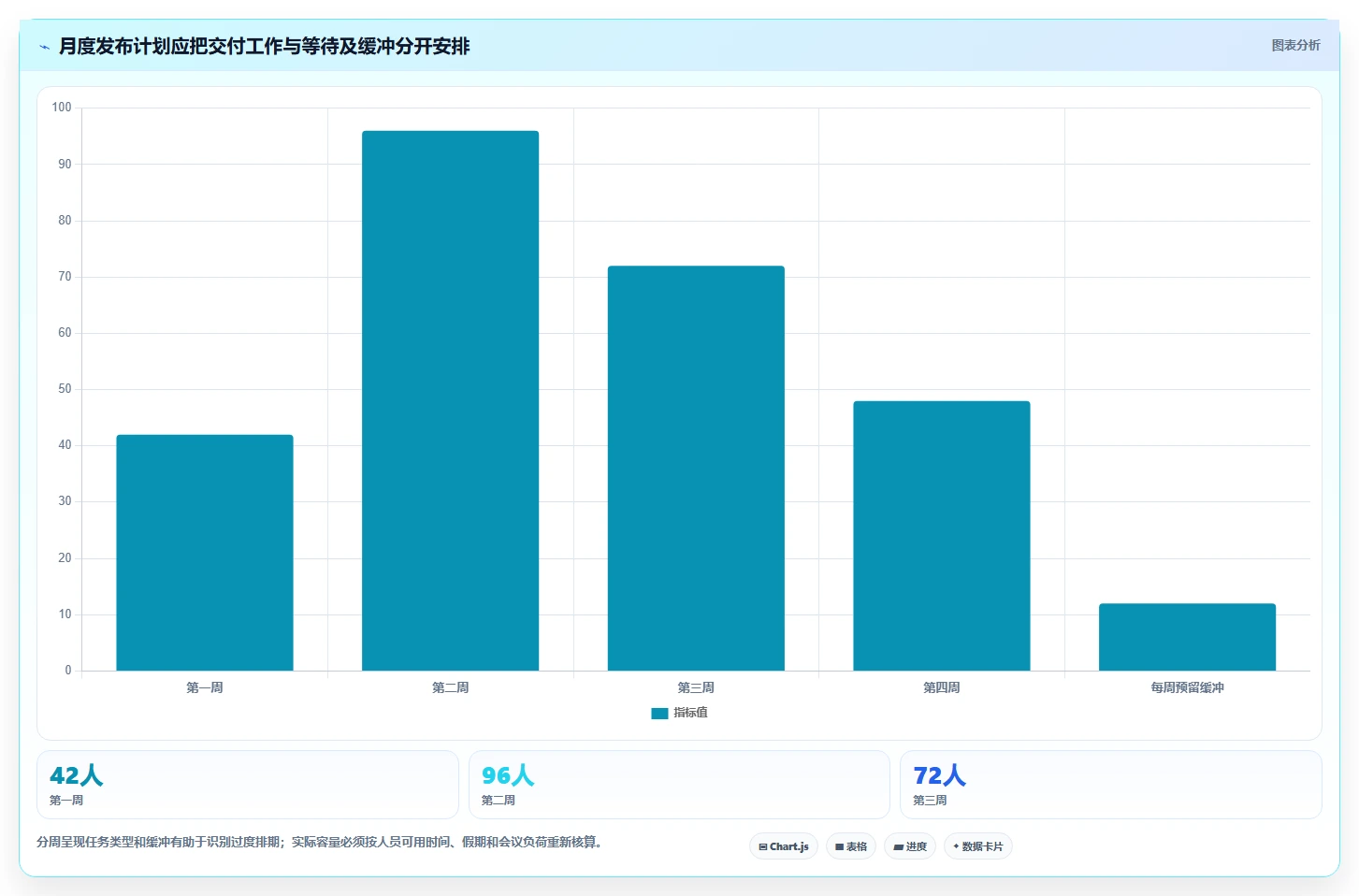The height and width of the screenshot is (896, 1359).
Task: Open the 42人 第一周 data card
Action: tap(248, 785)
